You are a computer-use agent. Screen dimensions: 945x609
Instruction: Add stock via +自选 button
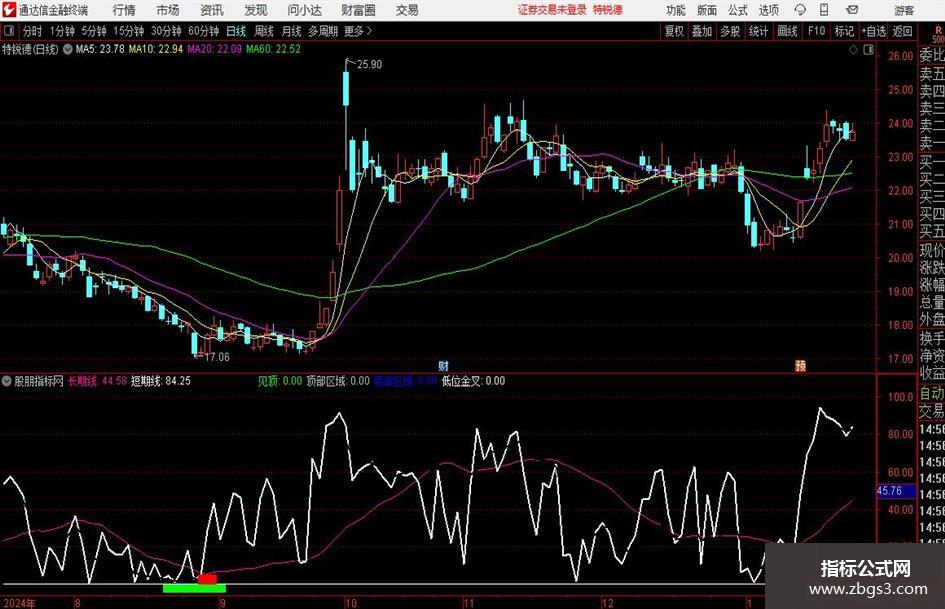pos(874,31)
